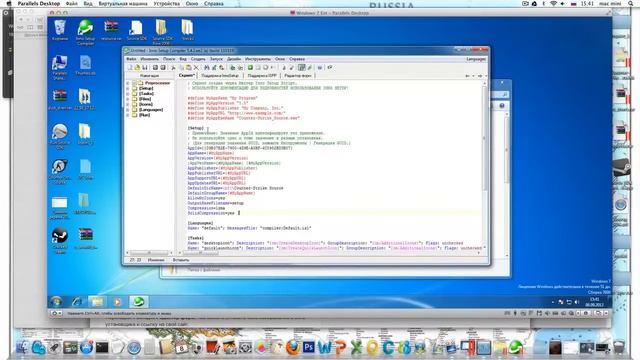
Task: Select Inno Setup taskbar button
Action: (x=138, y=302)
